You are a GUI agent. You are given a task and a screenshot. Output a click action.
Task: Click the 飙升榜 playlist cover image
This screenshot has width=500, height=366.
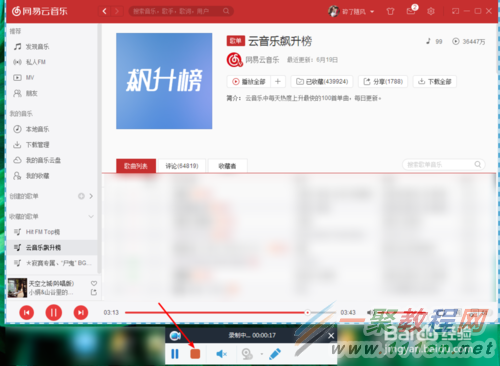[x=164, y=81]
